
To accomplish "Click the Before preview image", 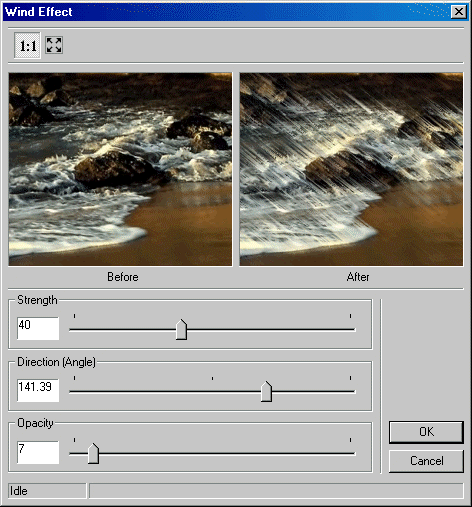I will click(x=120, y=169).
